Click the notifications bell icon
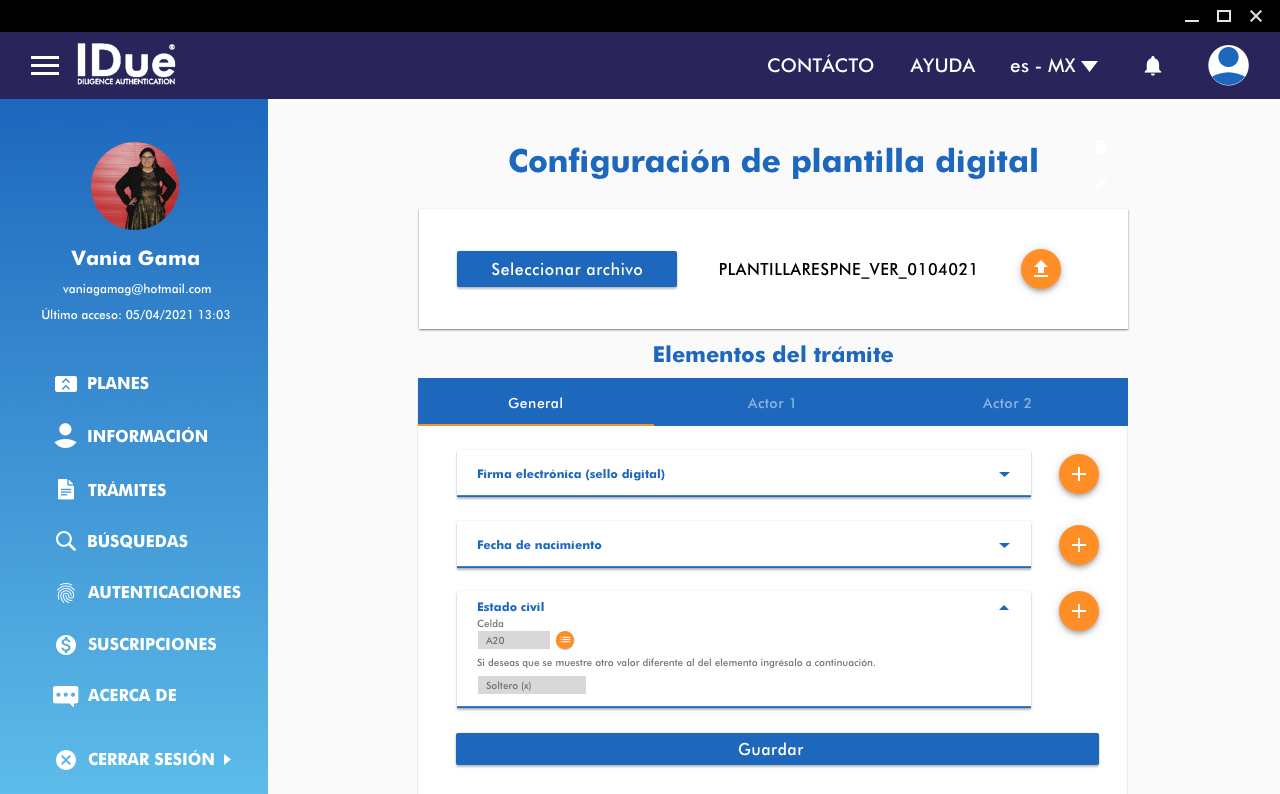 1152,66
